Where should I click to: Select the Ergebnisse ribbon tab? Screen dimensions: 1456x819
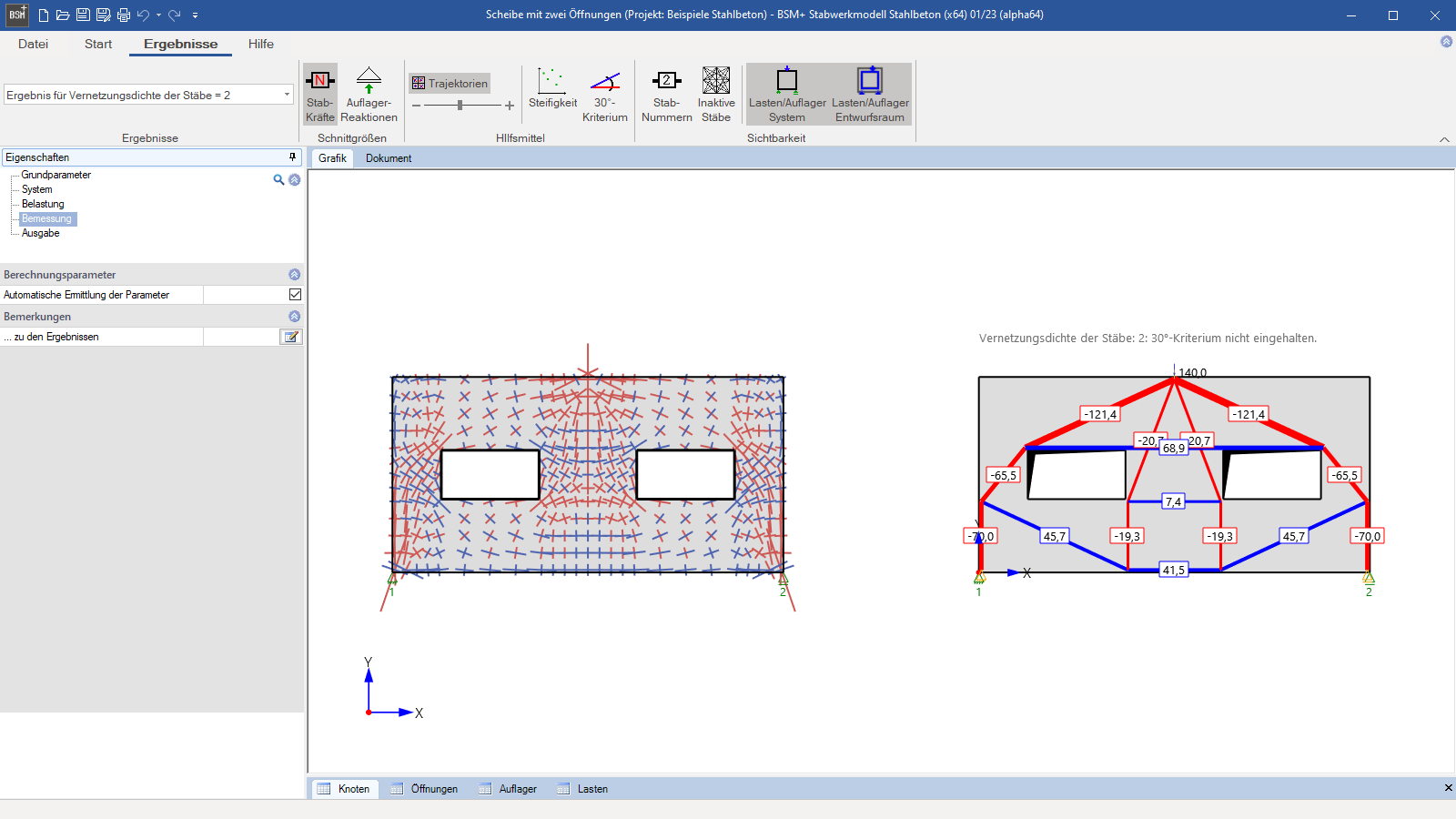click(180, 44)
